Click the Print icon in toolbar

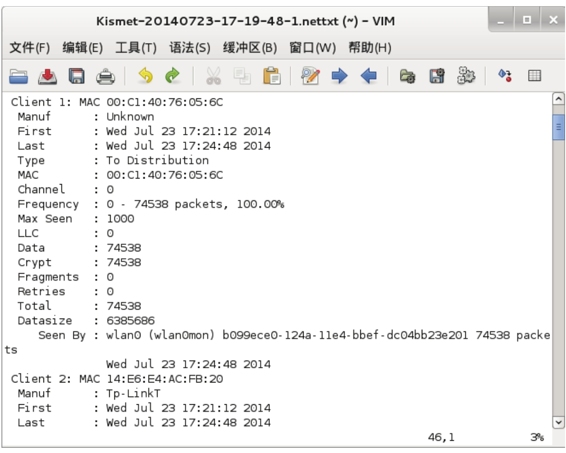pos(105,77)
